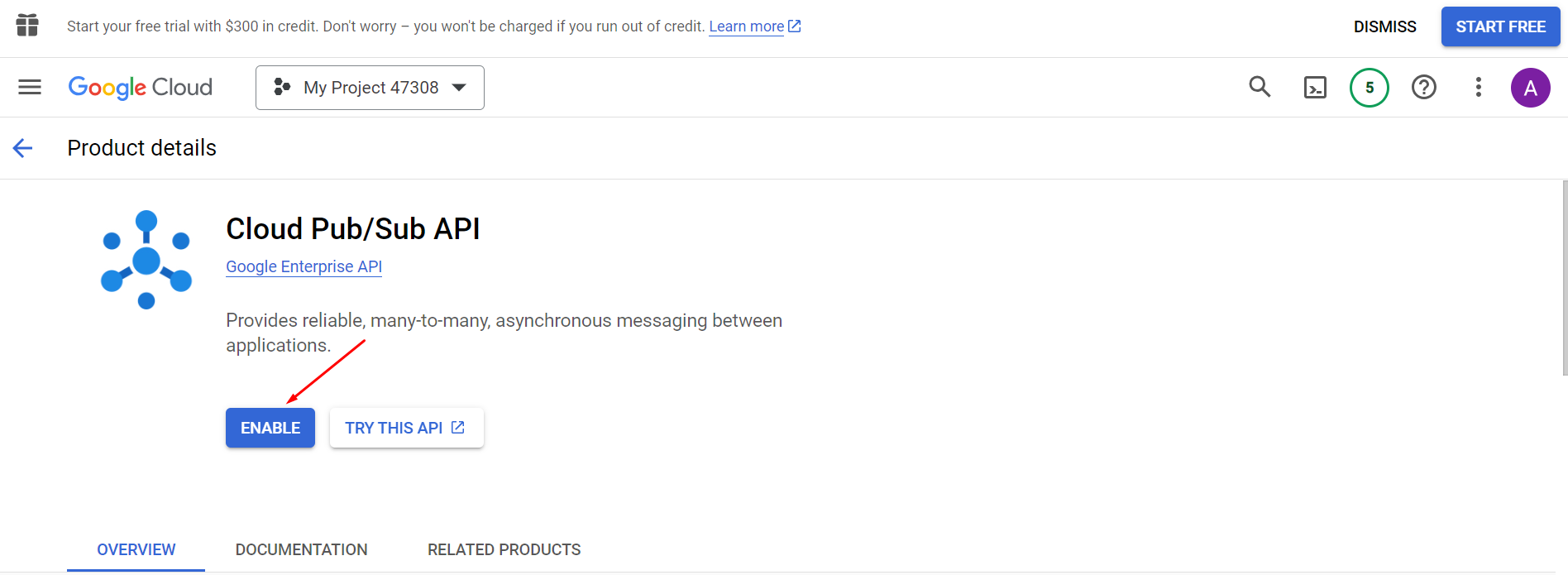
Task: Open the help question mark icon
Action: pyautogui.click(x=1423, y=87)
